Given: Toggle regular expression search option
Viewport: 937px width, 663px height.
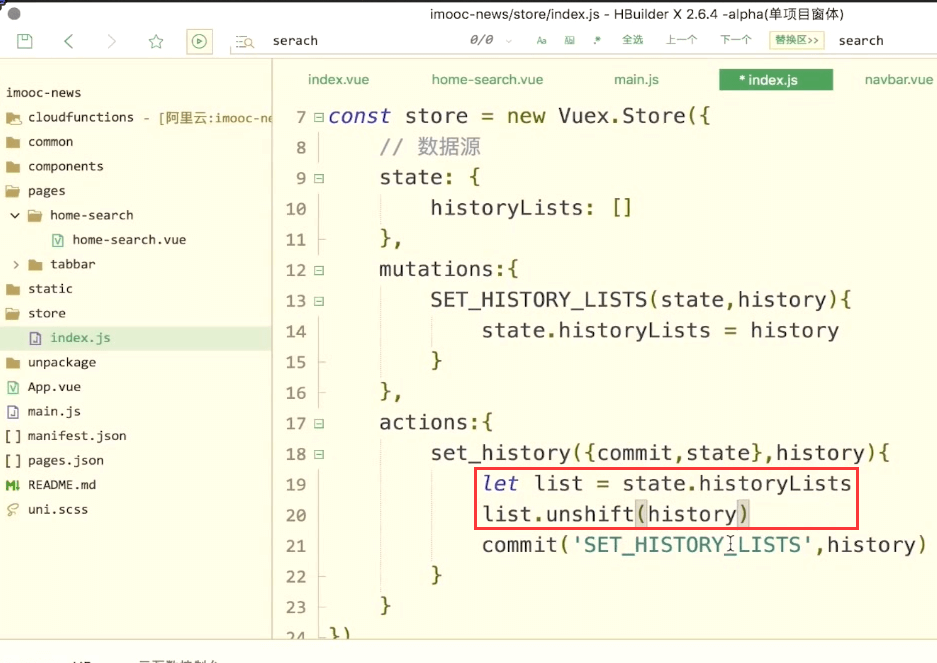Looking at the screenshot, I should coord(596,41).
